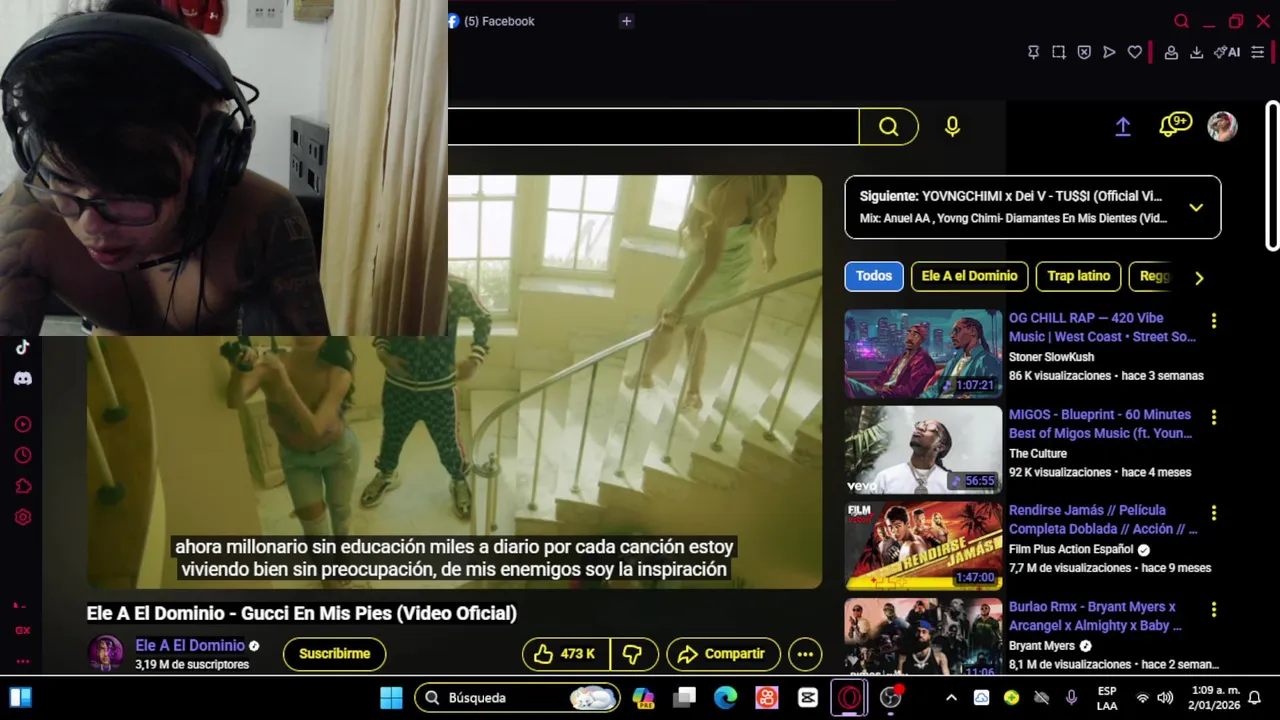The height and width of the screenshot is (720, 1280).
Task: Launch Microsoft Edge from the taskbar
Action: (726, 698)
